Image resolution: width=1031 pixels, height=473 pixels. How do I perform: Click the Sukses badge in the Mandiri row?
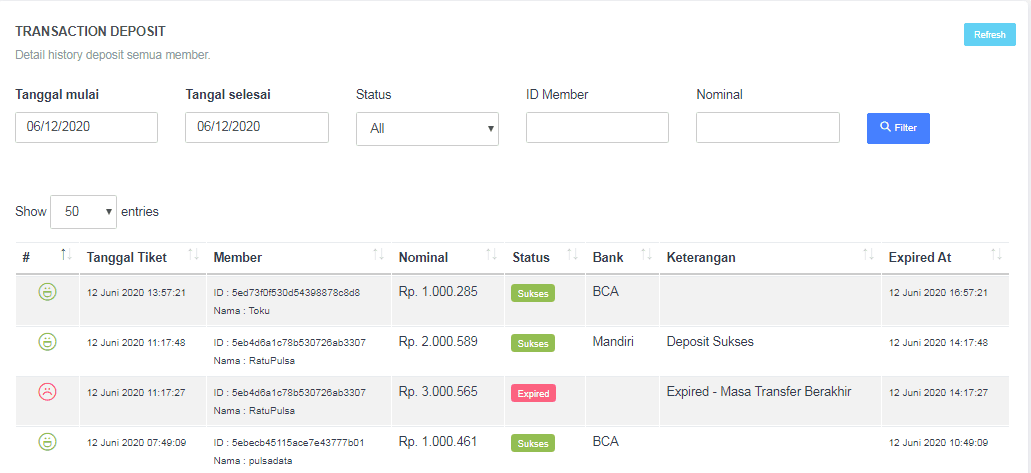[x=533, y=343]
